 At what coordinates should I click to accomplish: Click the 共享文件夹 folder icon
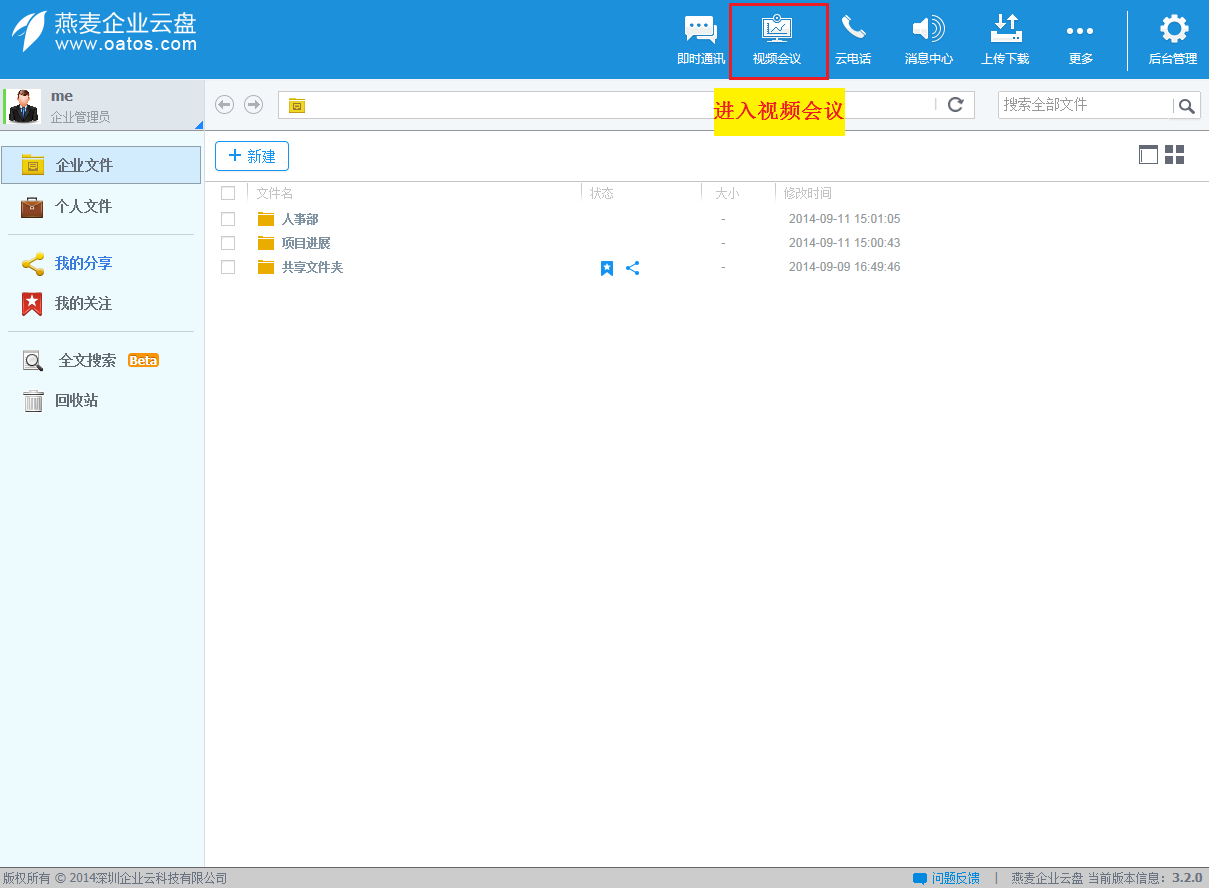266,267
